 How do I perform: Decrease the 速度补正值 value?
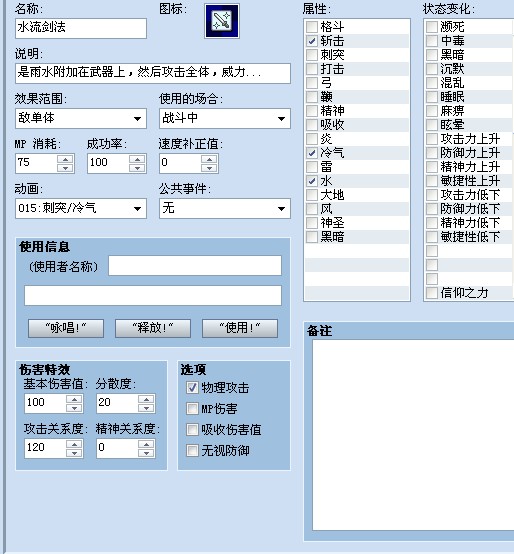click(209, 168)
